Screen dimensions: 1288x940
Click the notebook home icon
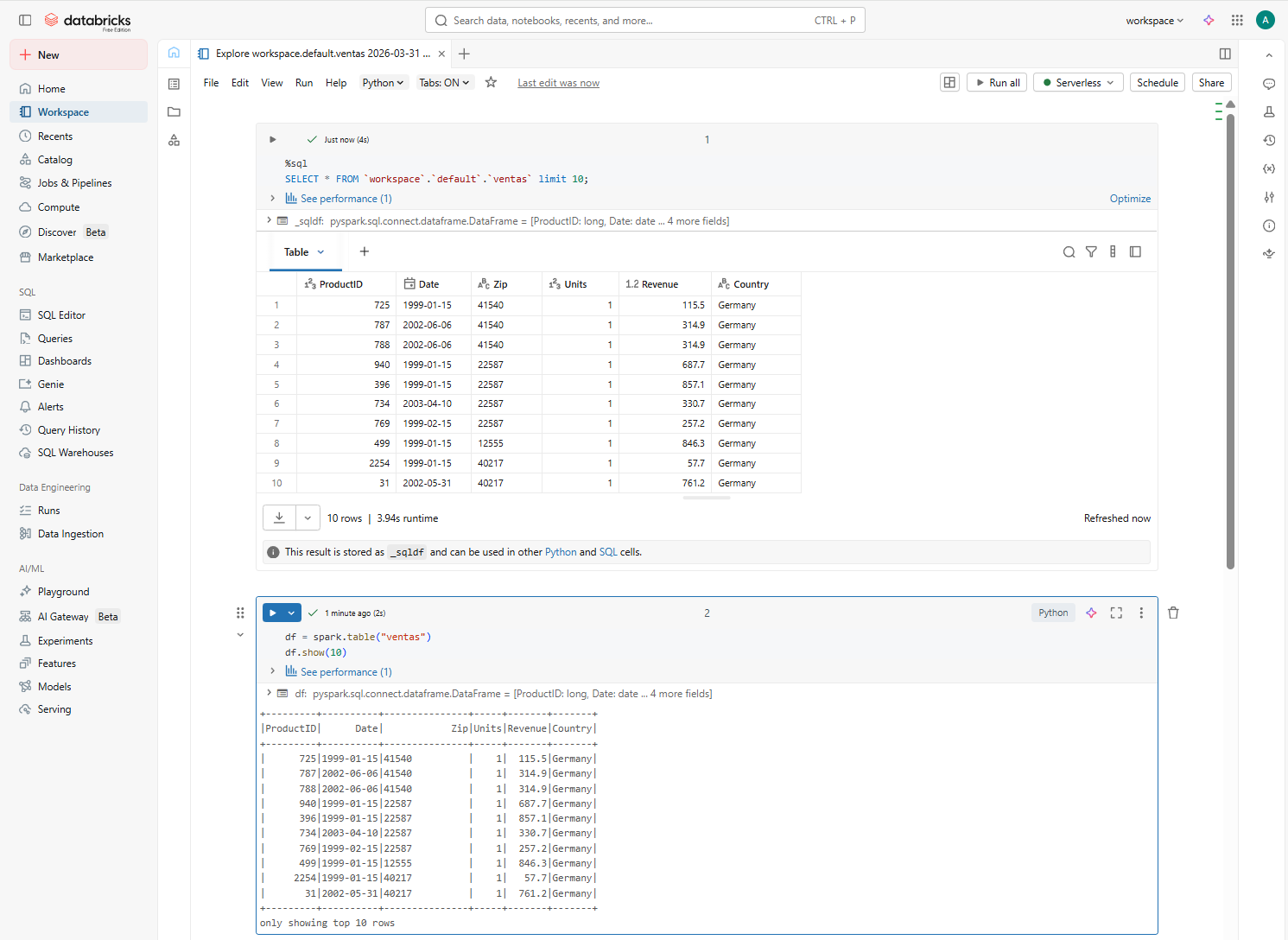[x=174, y=53]
